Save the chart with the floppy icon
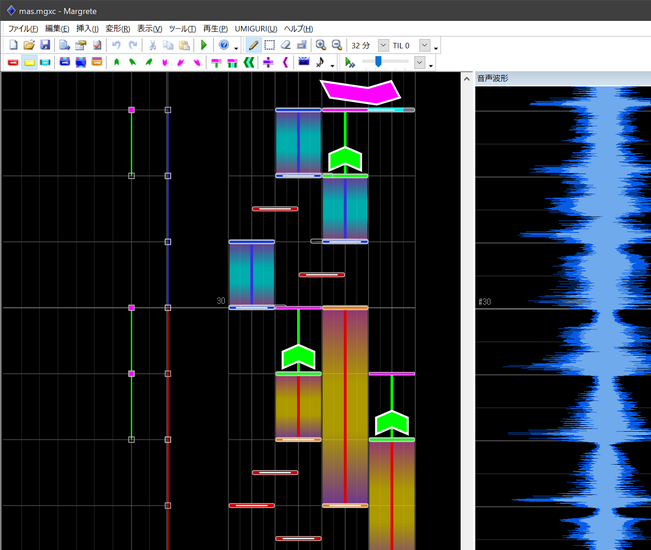The width and height of the screenshot is (651, 550). [45, 45]
